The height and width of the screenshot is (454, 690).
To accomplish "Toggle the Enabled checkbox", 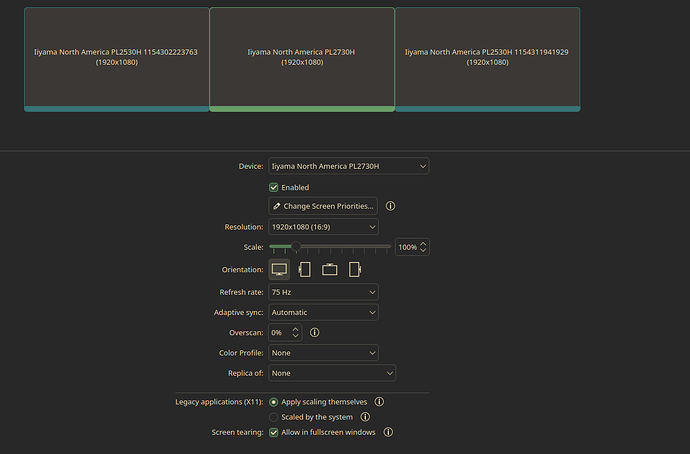I will point(274,187).
